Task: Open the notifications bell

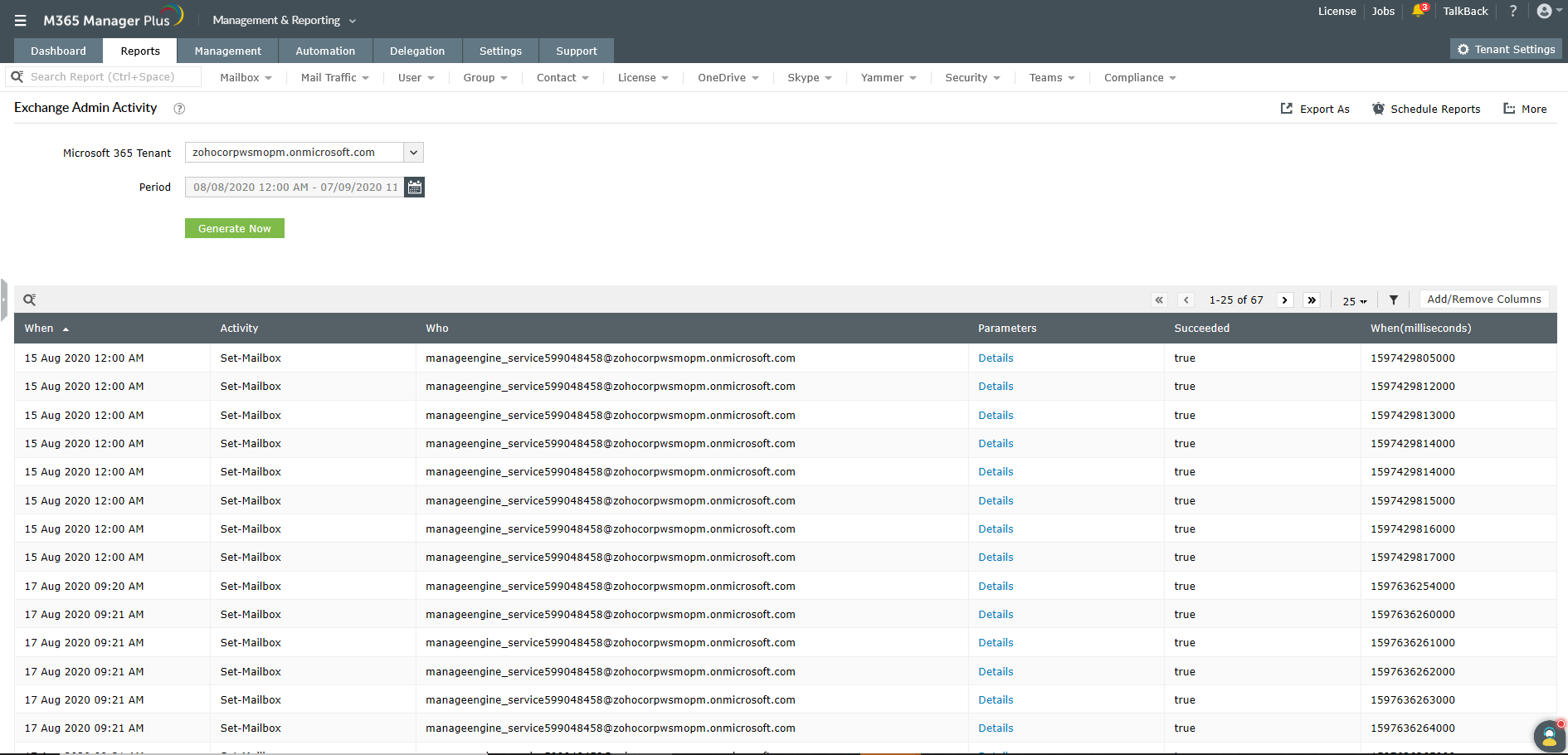Action: (1419, 11)
